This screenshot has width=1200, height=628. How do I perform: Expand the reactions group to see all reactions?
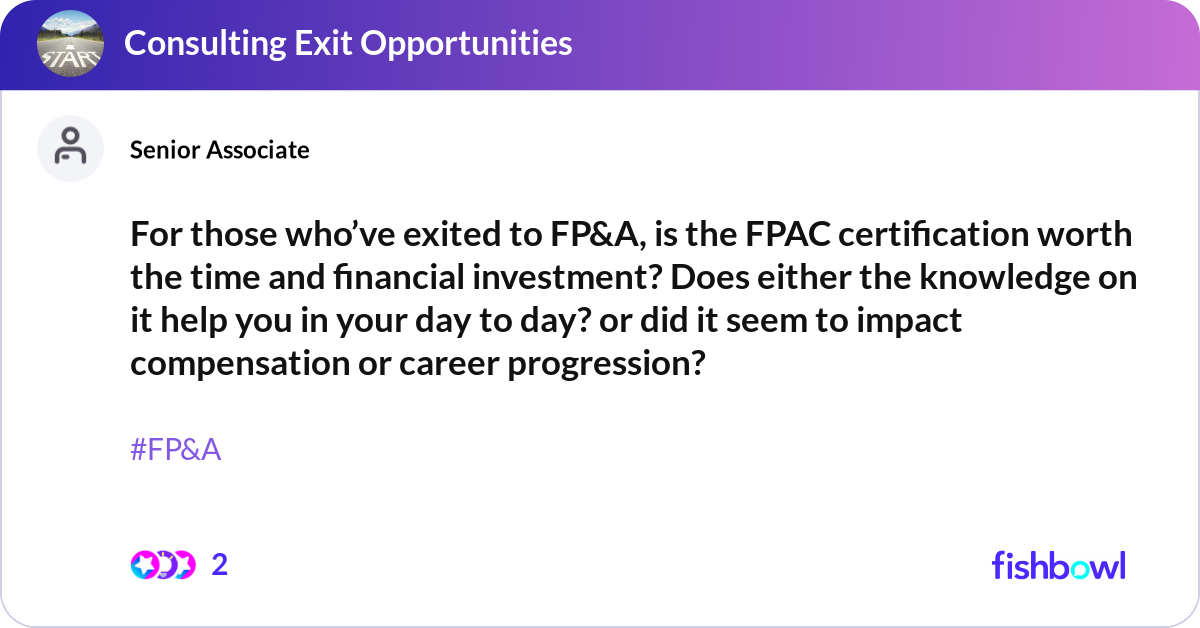tap(164, 565)
